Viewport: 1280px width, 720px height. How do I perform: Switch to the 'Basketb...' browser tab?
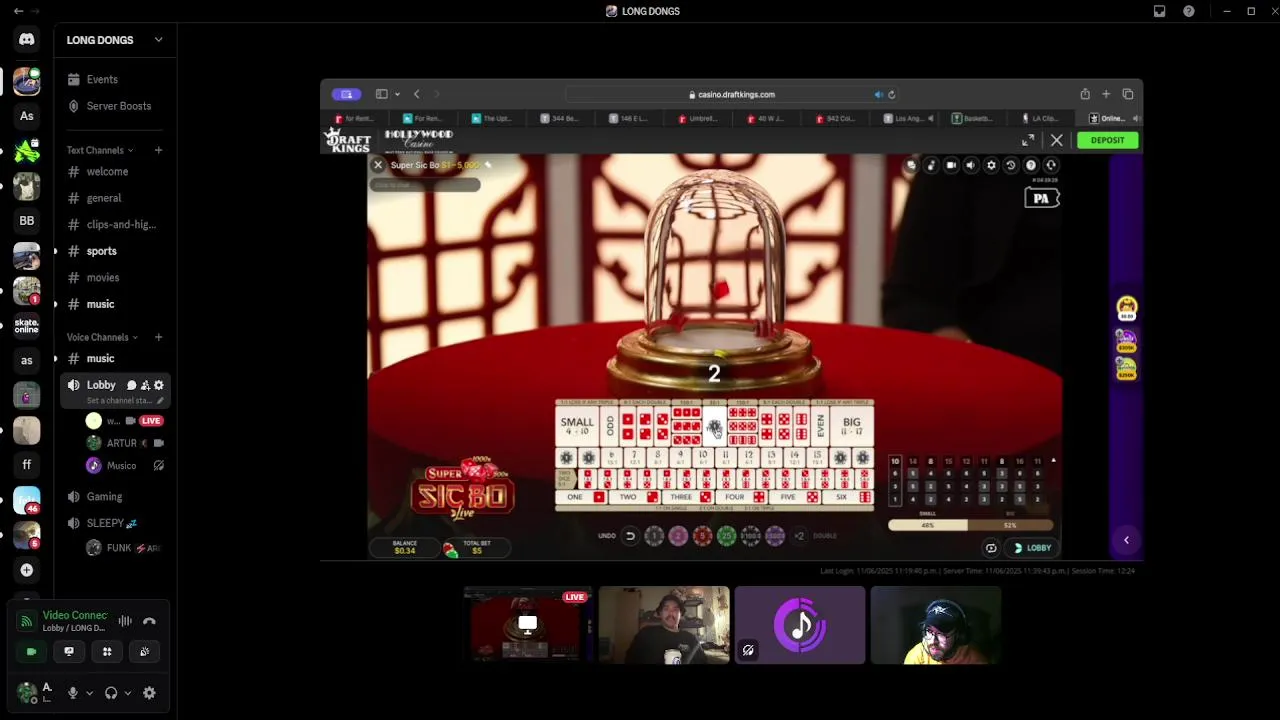(x=973, y=118)
